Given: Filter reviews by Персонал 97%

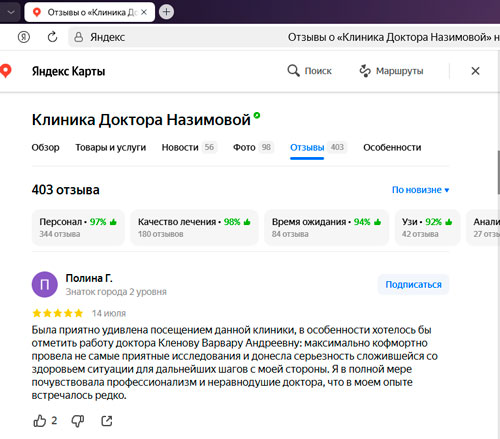Looking at the screenshot, I should [x=78, y=227].
